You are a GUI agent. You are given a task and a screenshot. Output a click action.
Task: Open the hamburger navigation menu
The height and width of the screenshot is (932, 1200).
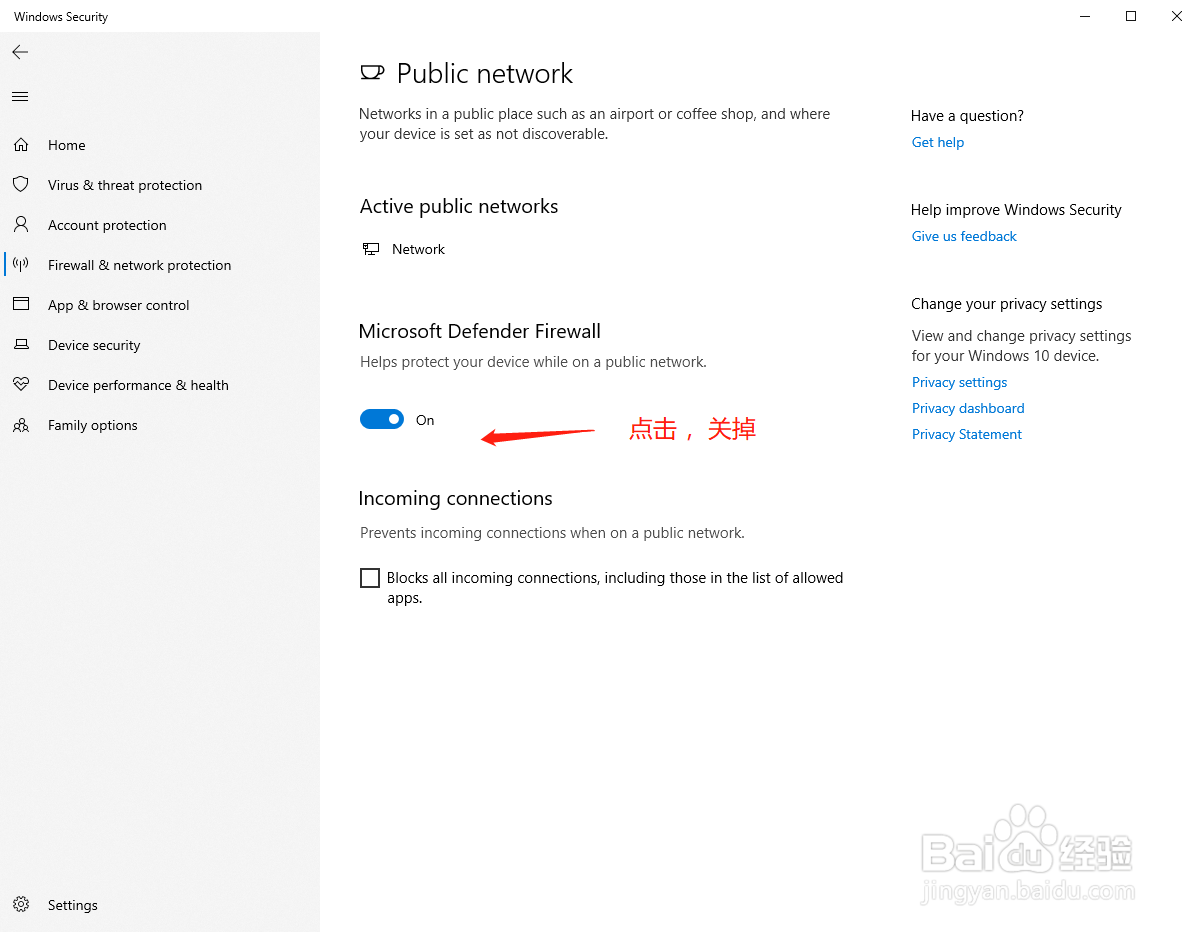click(x=20, y=97)
